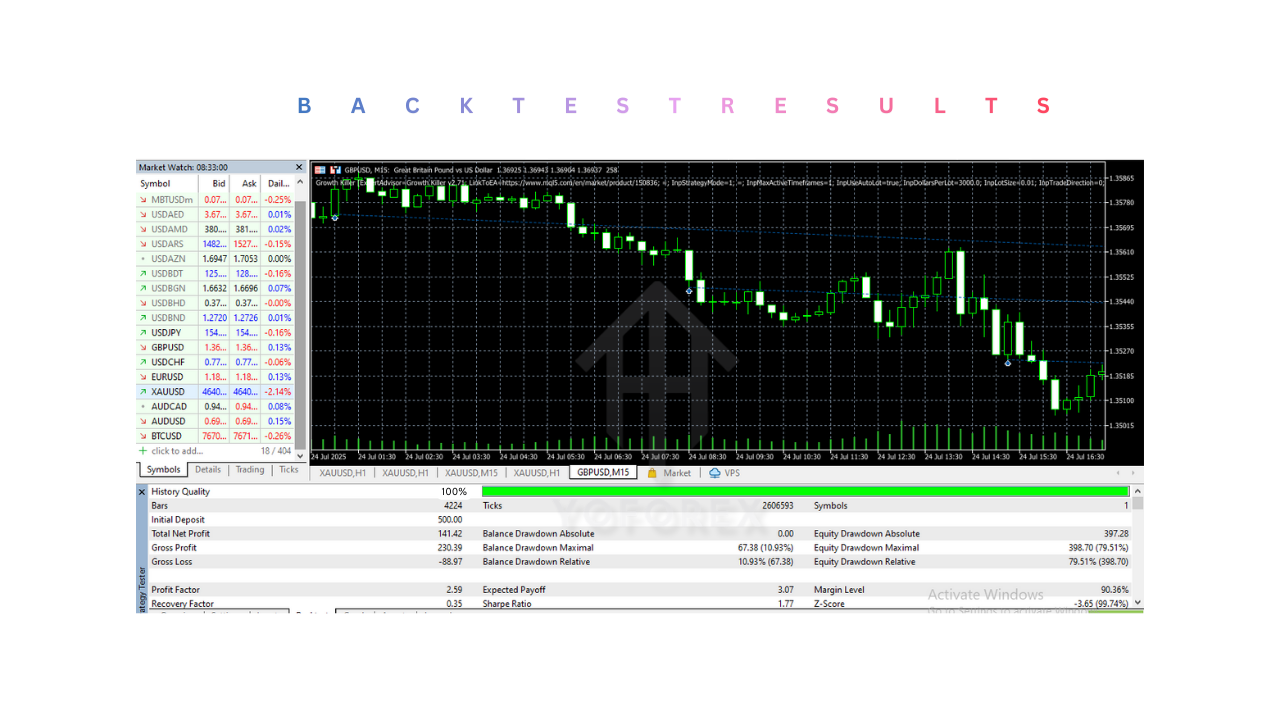Select the XAUUSD,M15 chart tab
Screen dimensions: 1280x720
[470, 472]
